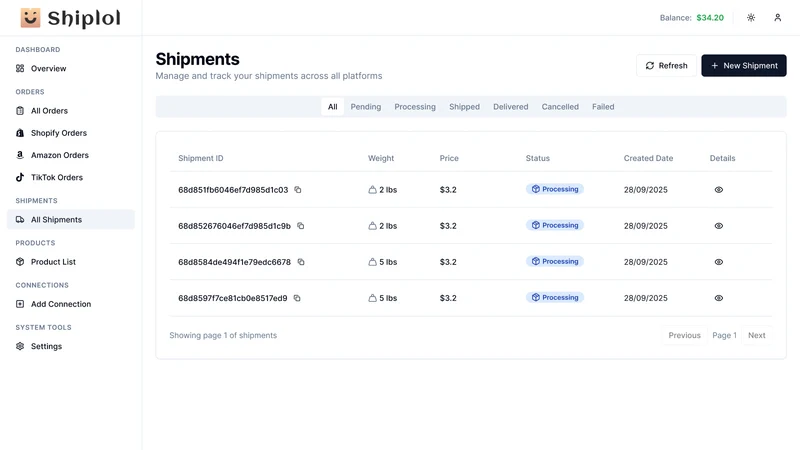The width and height of the screenshot is (800, 450).
Task: Click the Weight column header
Action: pyautogui.click(x=381, y=158)
